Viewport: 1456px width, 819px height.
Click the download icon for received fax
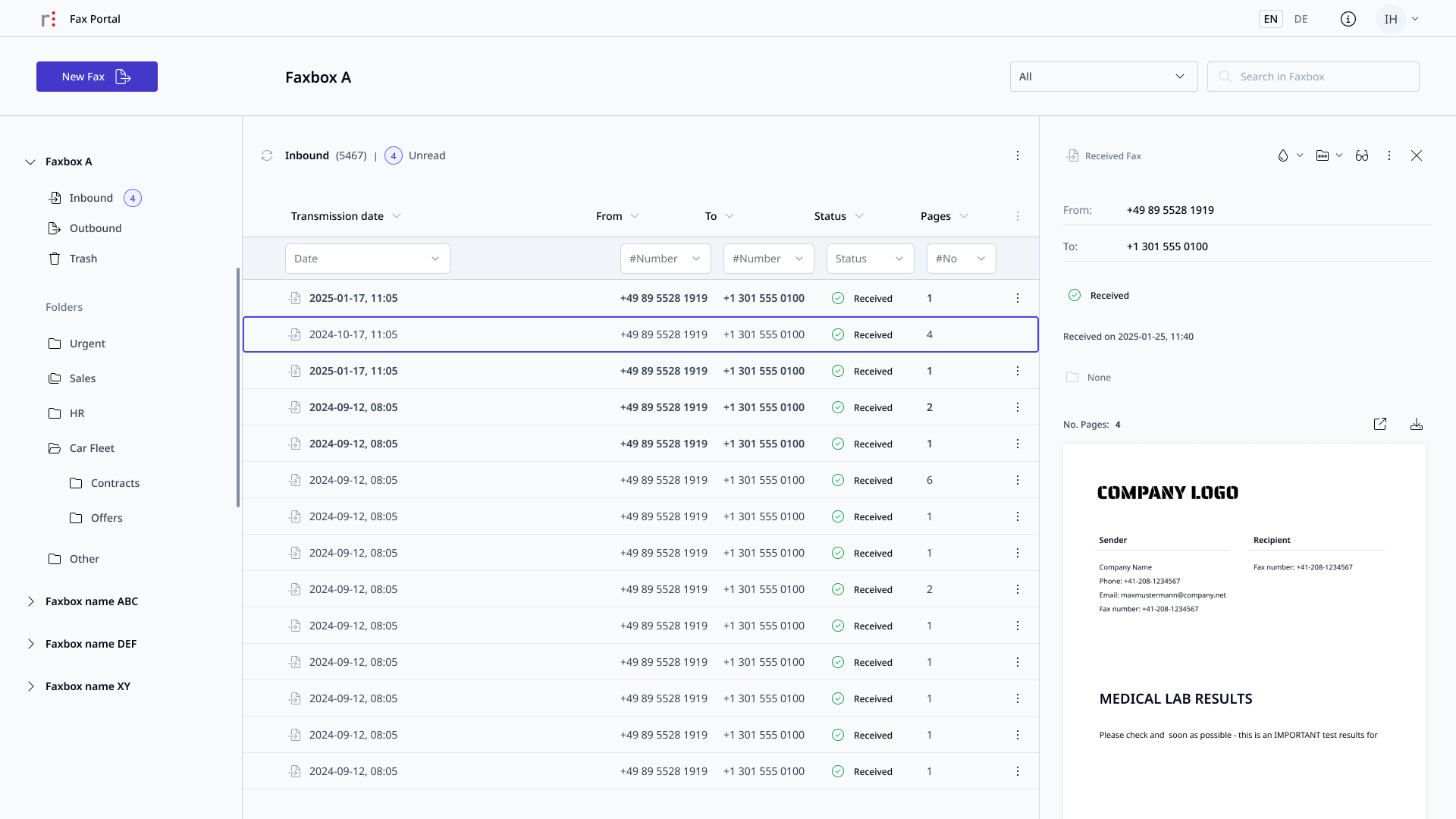[1416, 424]
